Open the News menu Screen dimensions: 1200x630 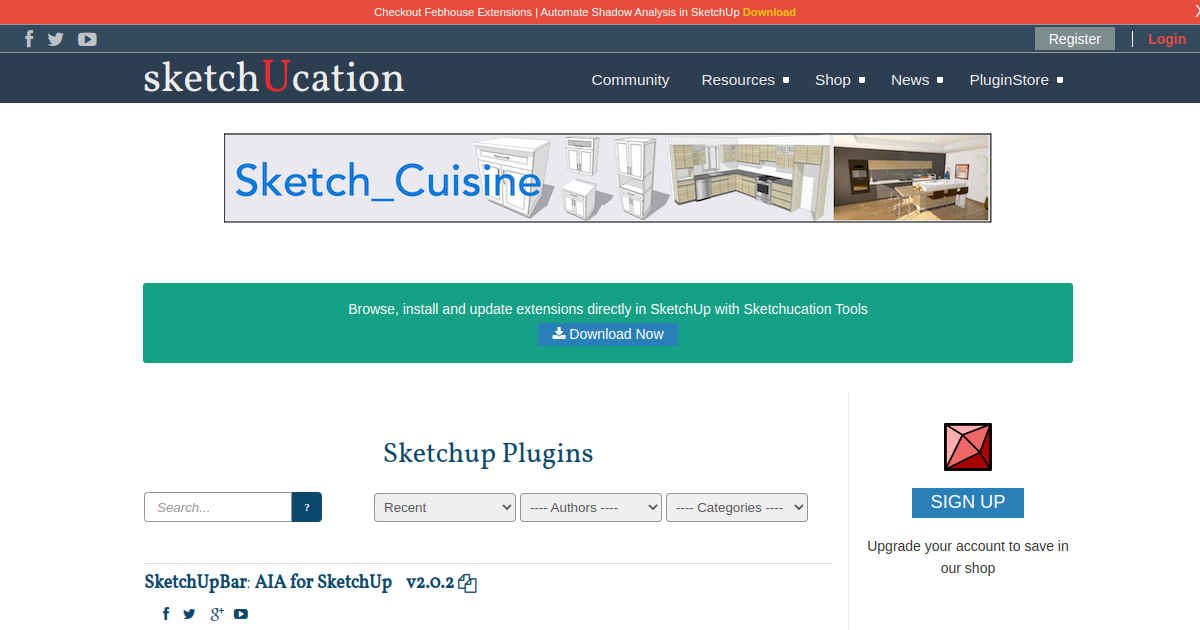pos(917,80)
